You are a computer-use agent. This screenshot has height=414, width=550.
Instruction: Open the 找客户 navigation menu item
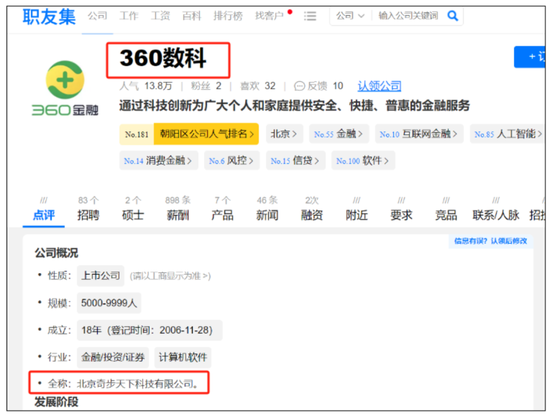point(269,16)
